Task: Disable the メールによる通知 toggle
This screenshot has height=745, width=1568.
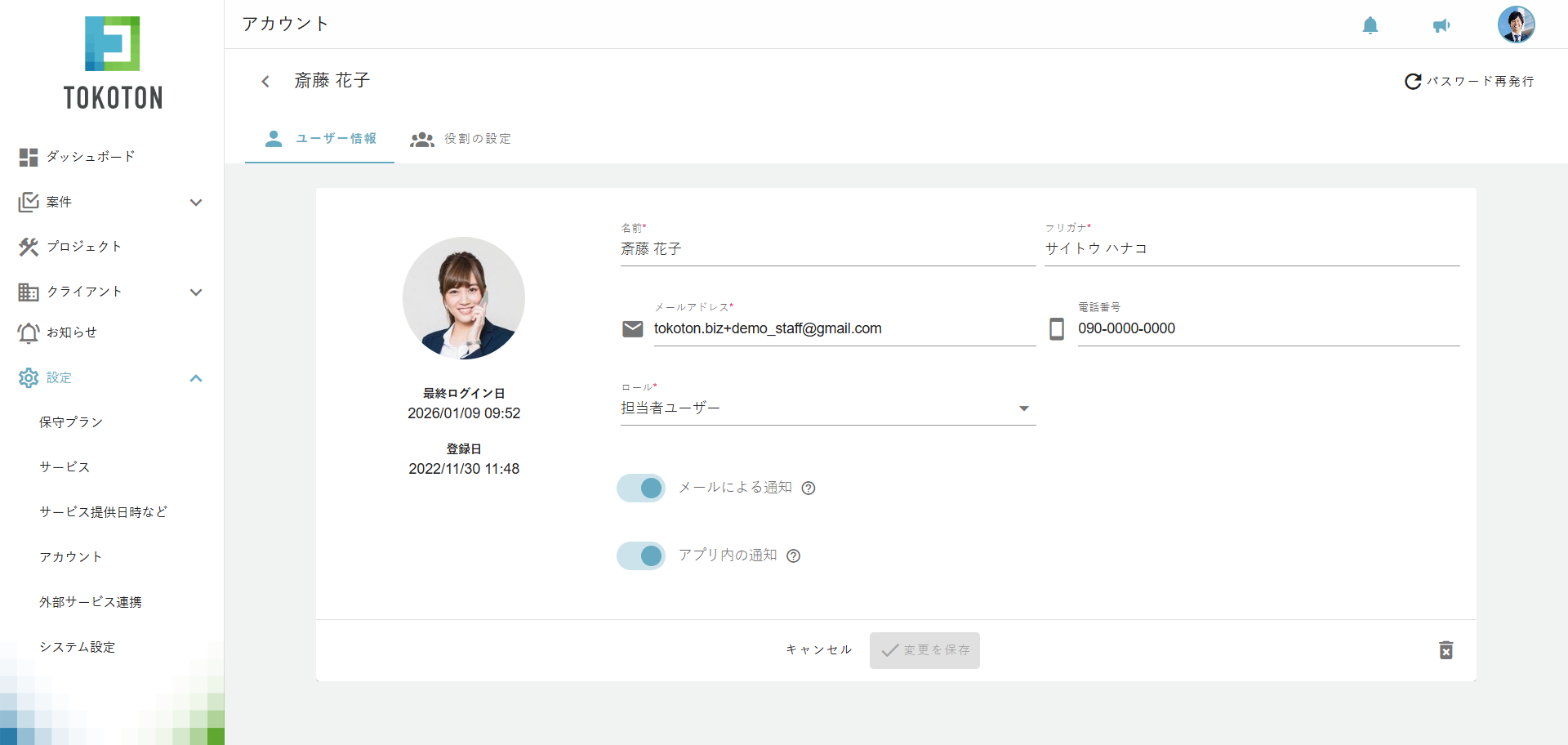Action: click(x=640, y=488)
